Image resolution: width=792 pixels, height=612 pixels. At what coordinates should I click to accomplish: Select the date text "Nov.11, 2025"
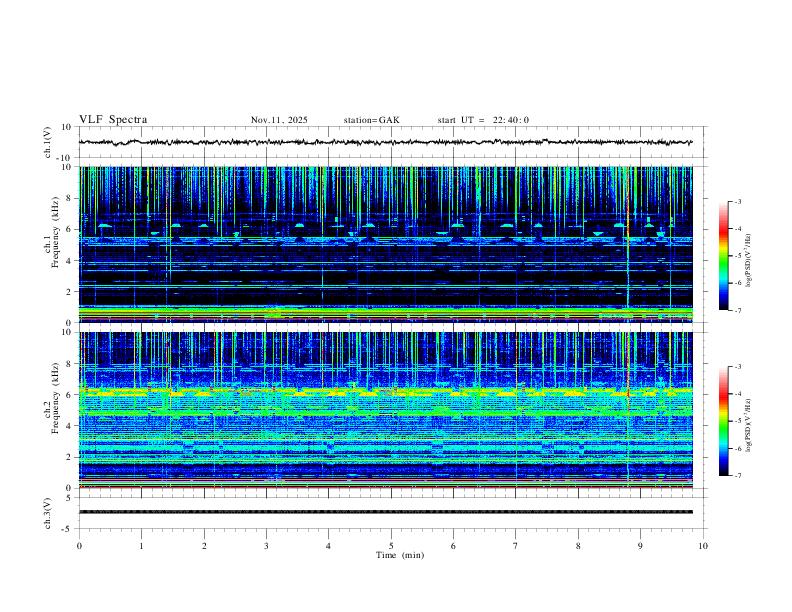click(x=279, y=120)
